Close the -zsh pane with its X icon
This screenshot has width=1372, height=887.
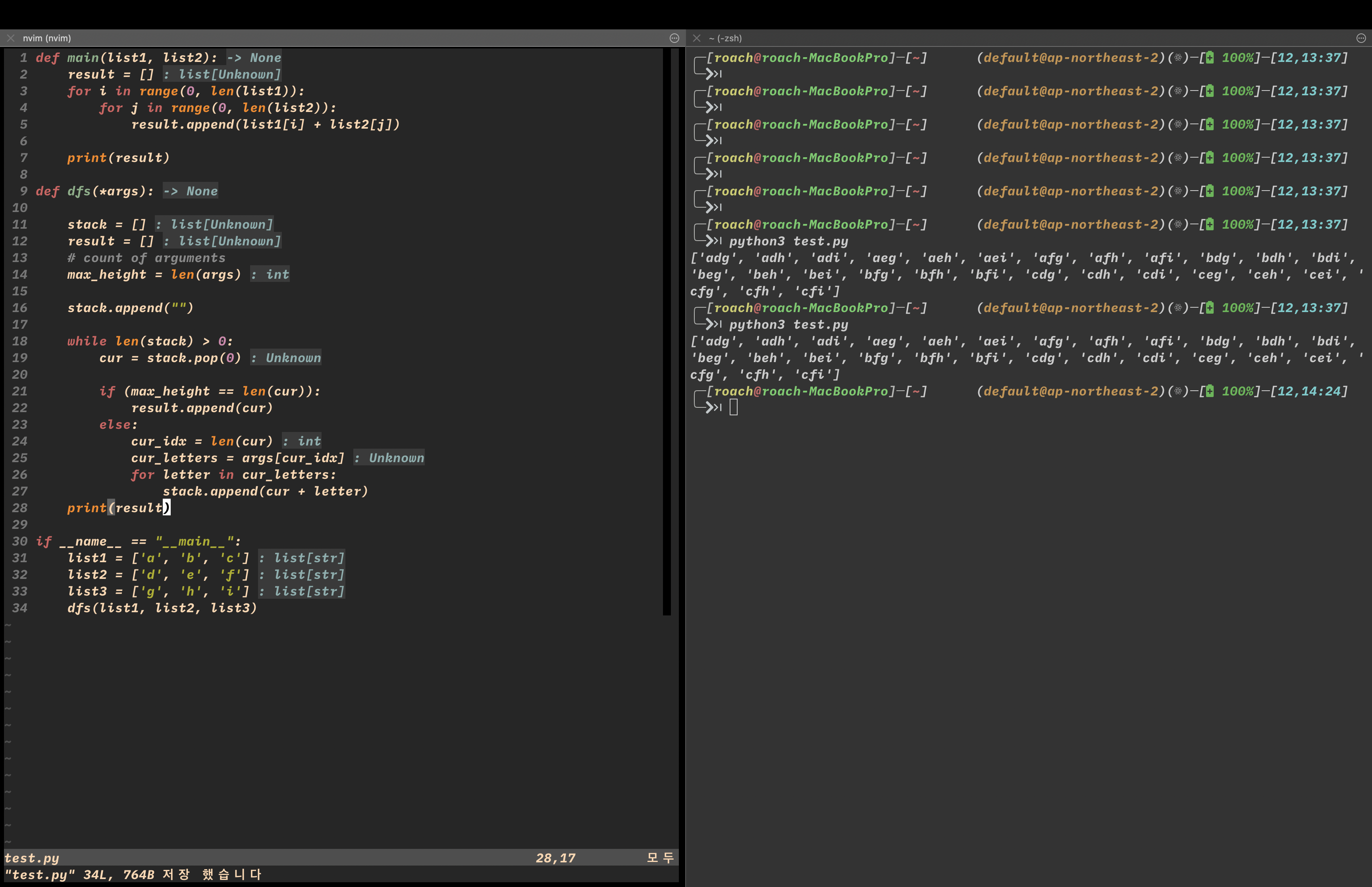(x=697, y=38)
